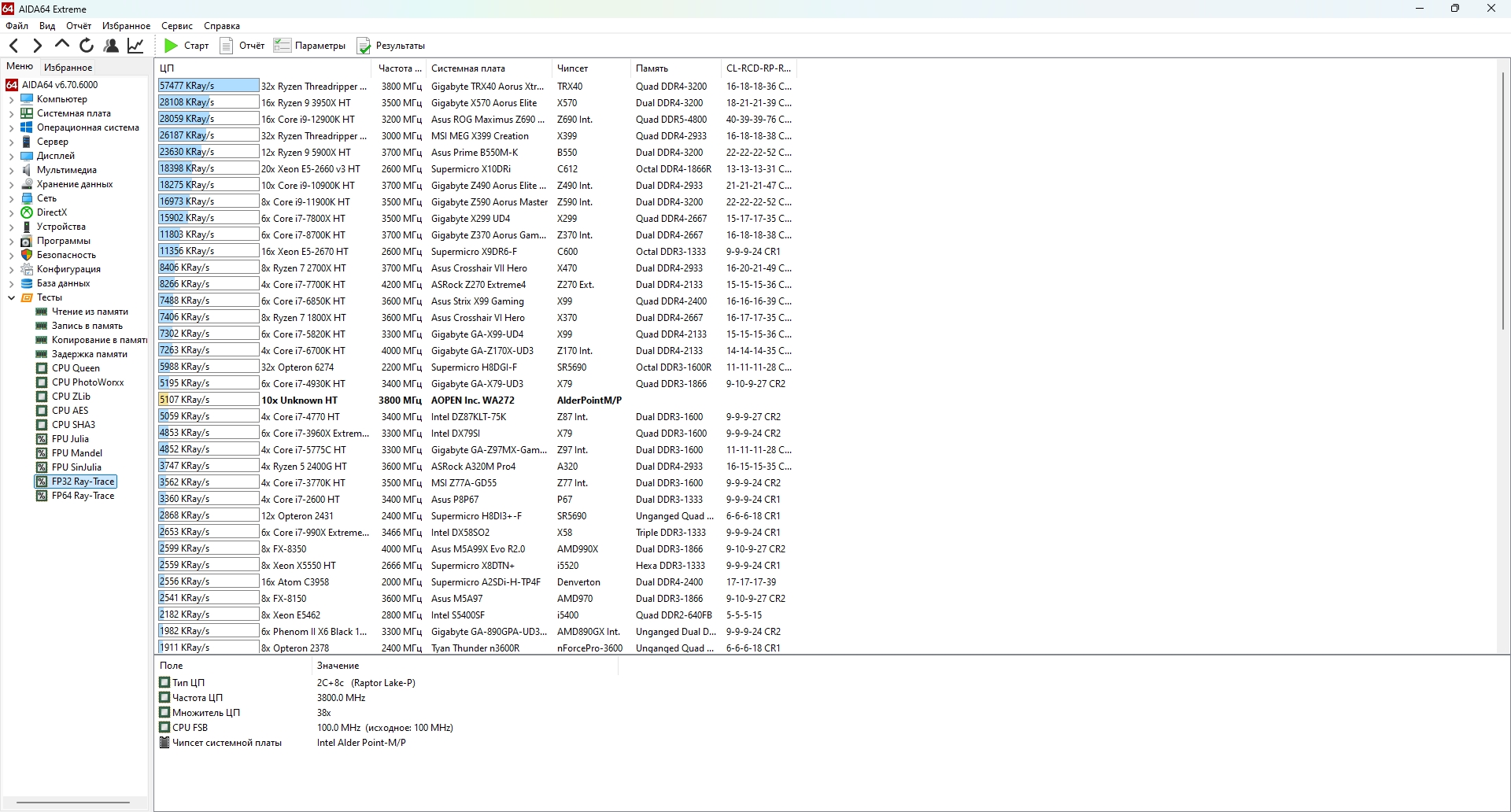This screenshot has width=1511, height=812.
Task: Click the Forward navigation arrow
Action: 37,46
